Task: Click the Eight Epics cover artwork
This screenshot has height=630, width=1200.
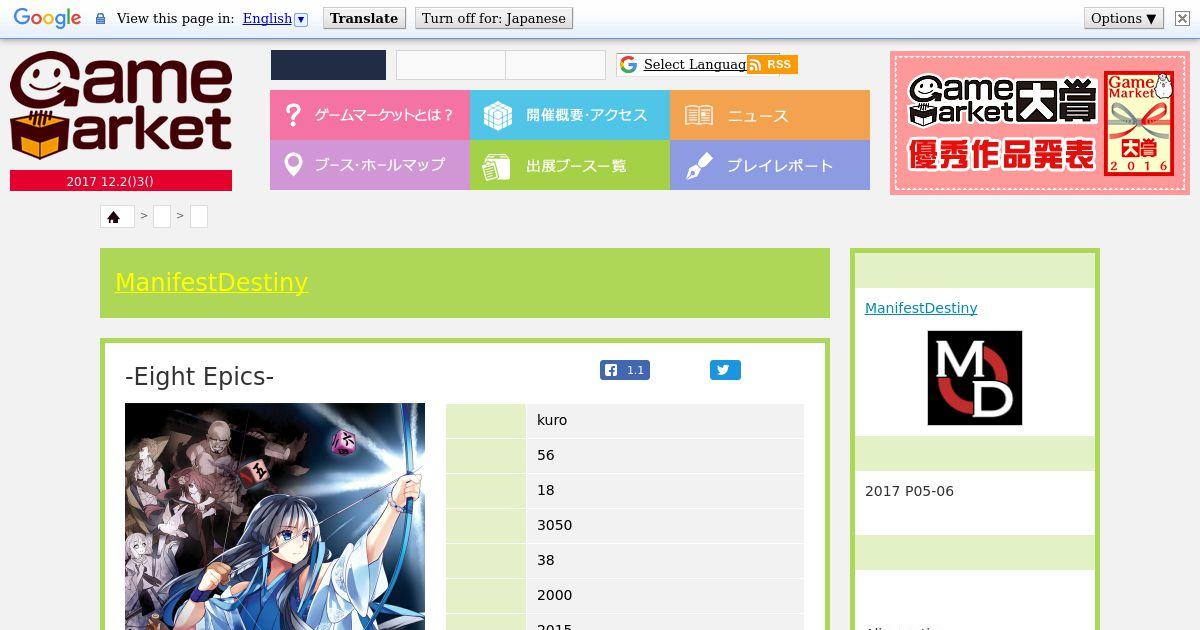Action: pyautogui.click(x=275, y=516)
